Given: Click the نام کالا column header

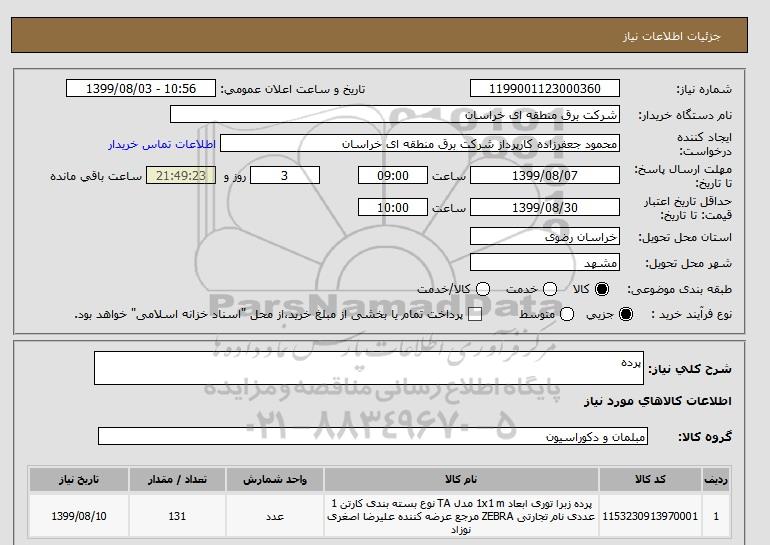Looking at the screenshot, I should (x=461, y=479).
